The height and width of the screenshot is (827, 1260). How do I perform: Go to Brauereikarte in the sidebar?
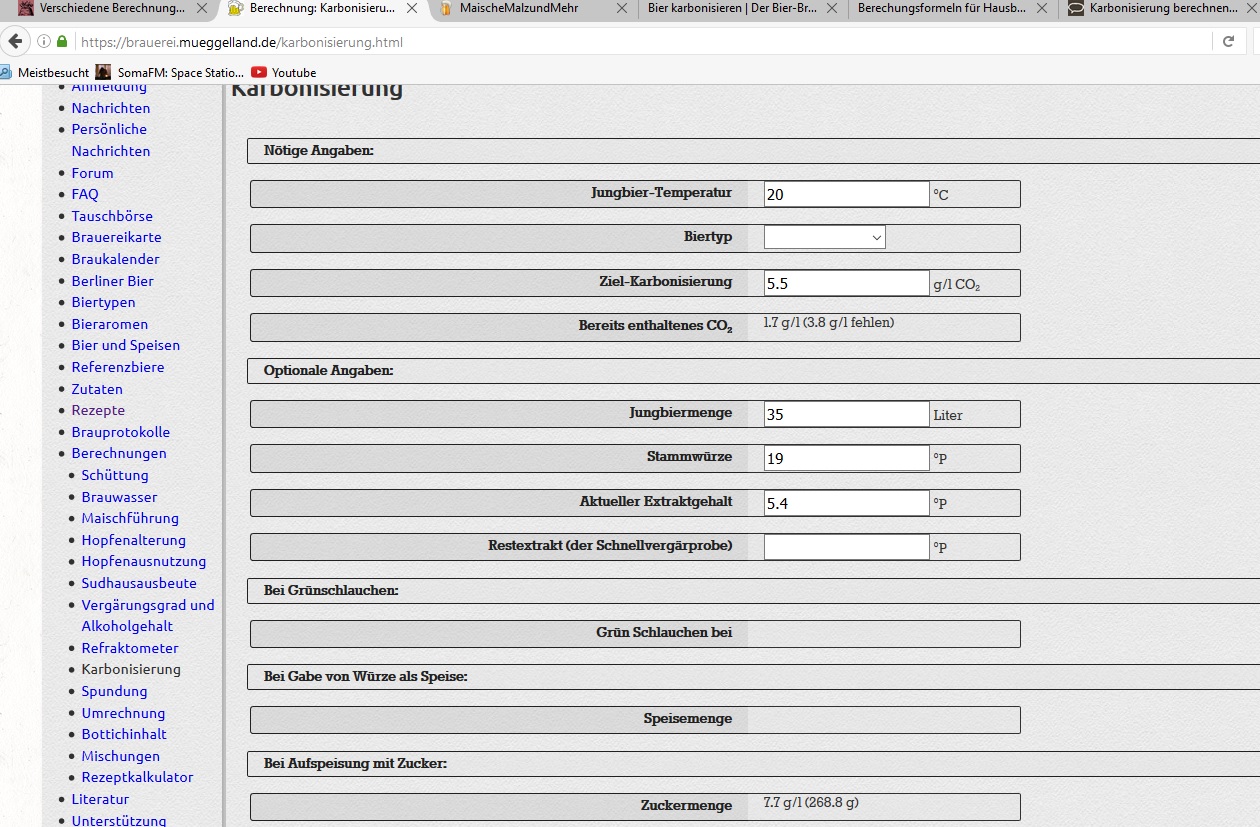click(x=116, y=237)
